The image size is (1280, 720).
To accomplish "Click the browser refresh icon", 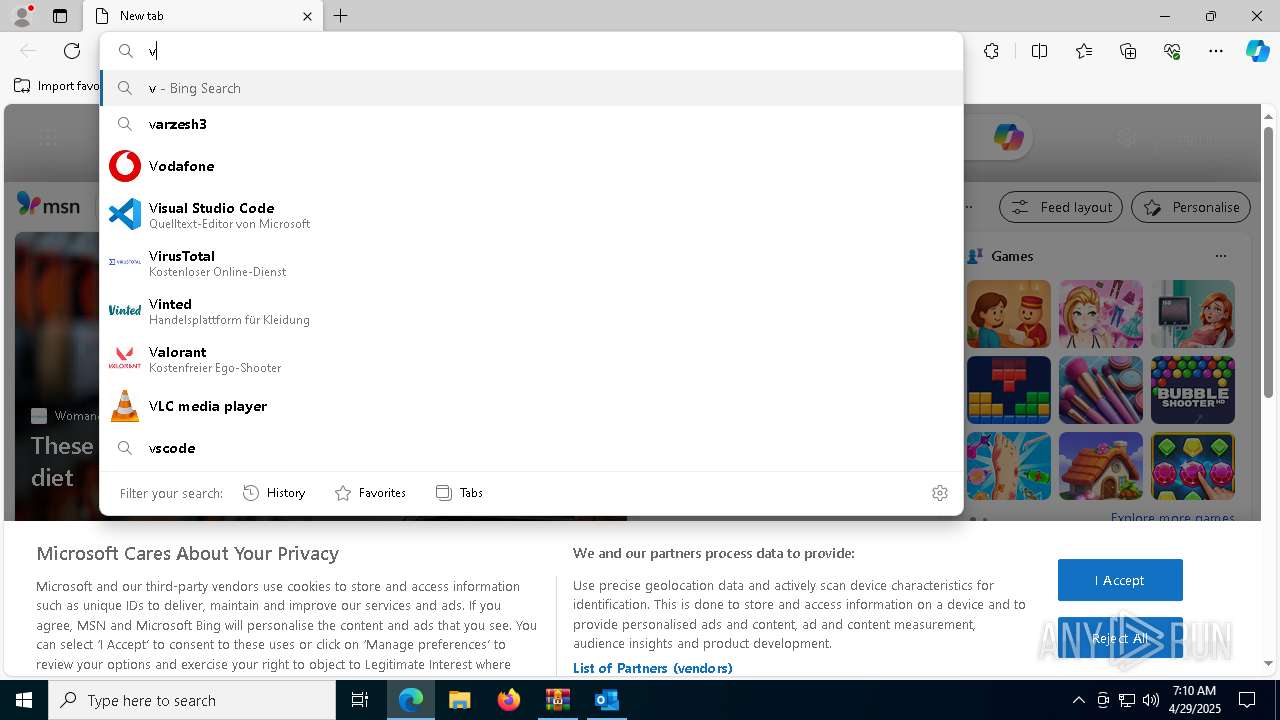I will (72, 51).
